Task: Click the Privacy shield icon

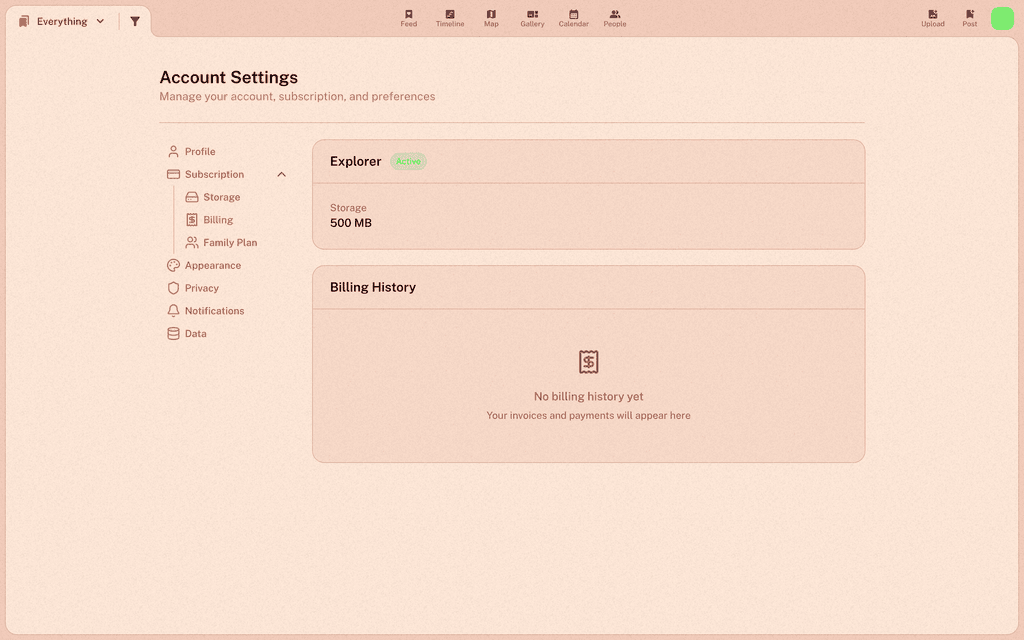Action: 173,288
